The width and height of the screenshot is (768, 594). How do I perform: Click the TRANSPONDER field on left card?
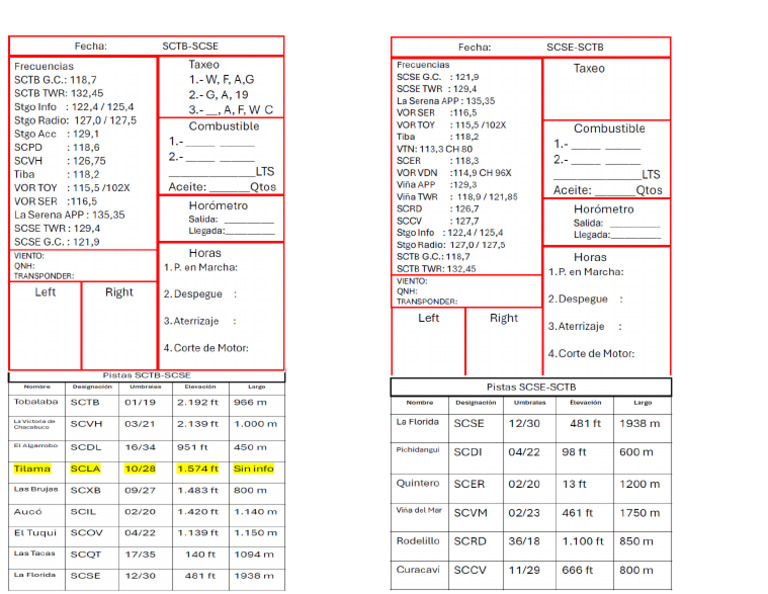coord(44,276)
